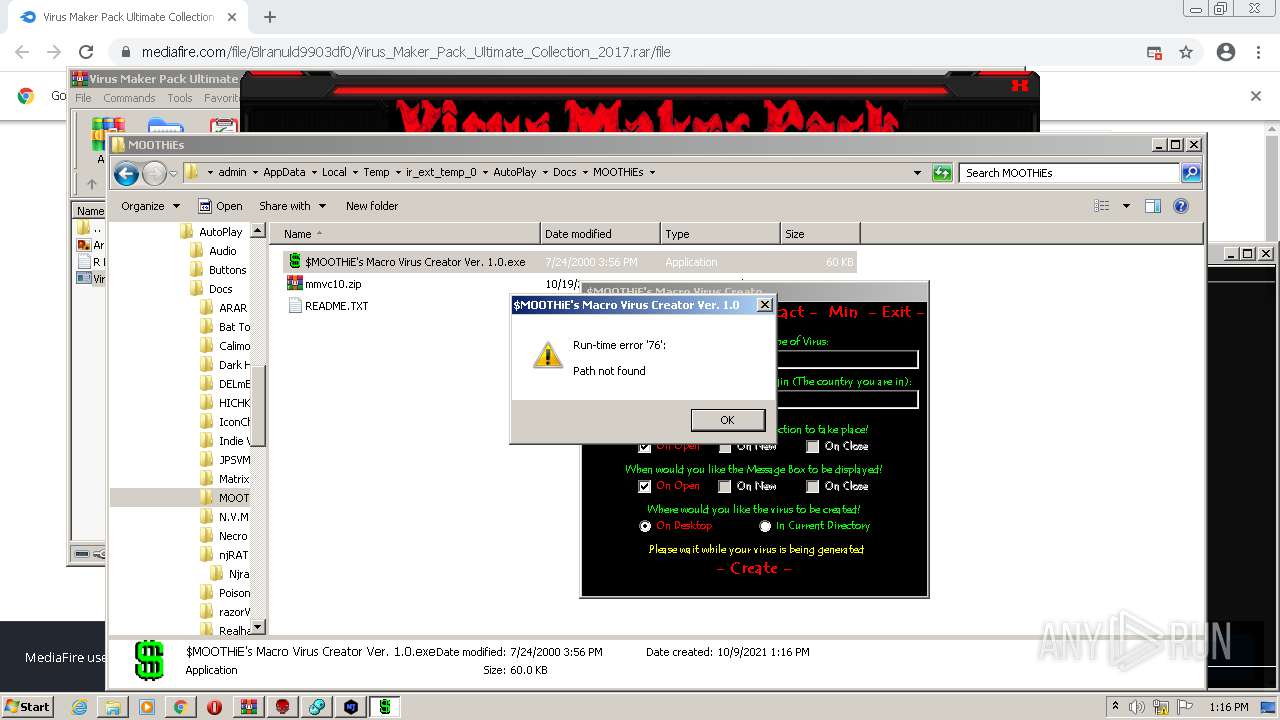Click the red Min label in creator
Viewport: 1280px width, 720px height.
pyautogui.click(x=843, y=312)
